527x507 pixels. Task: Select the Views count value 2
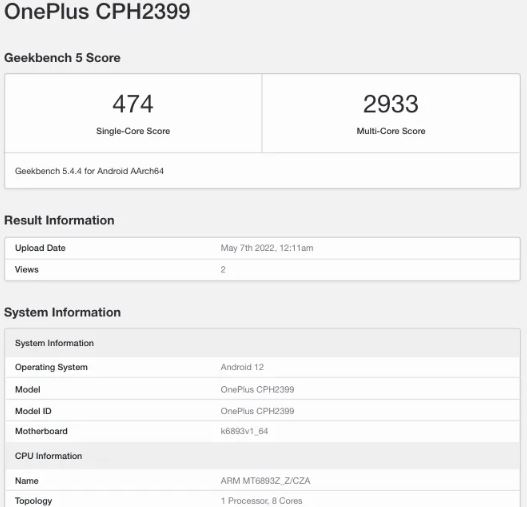point(223,269)
